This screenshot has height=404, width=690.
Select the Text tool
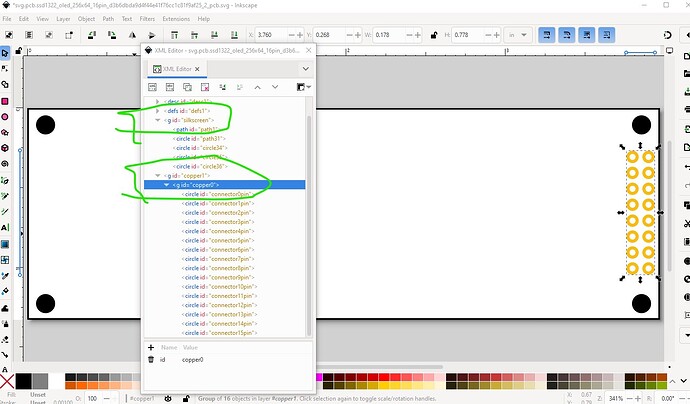tap(5, 228)
